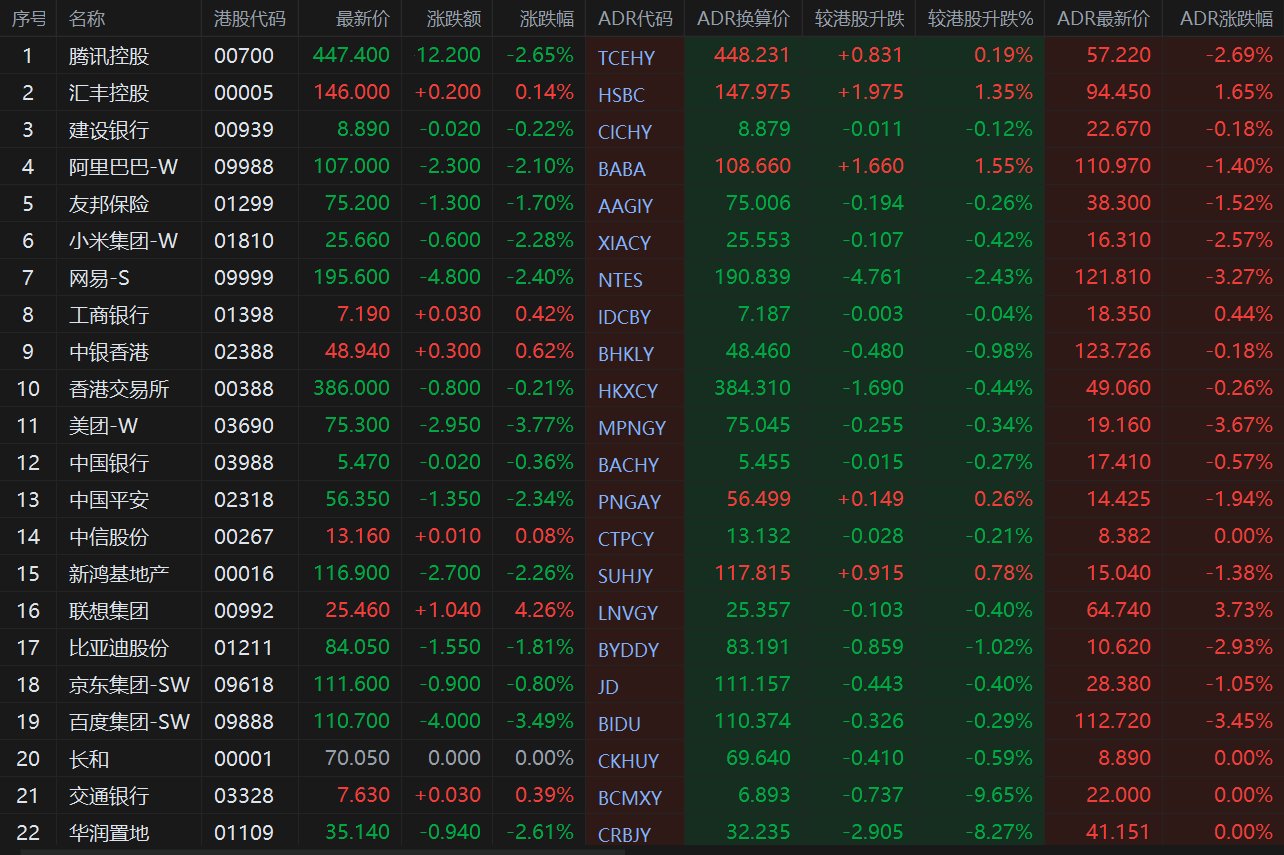Click the HSBC ADR code
The height and width of the screenshot is (855, 1284).
[x=621, y=95]
